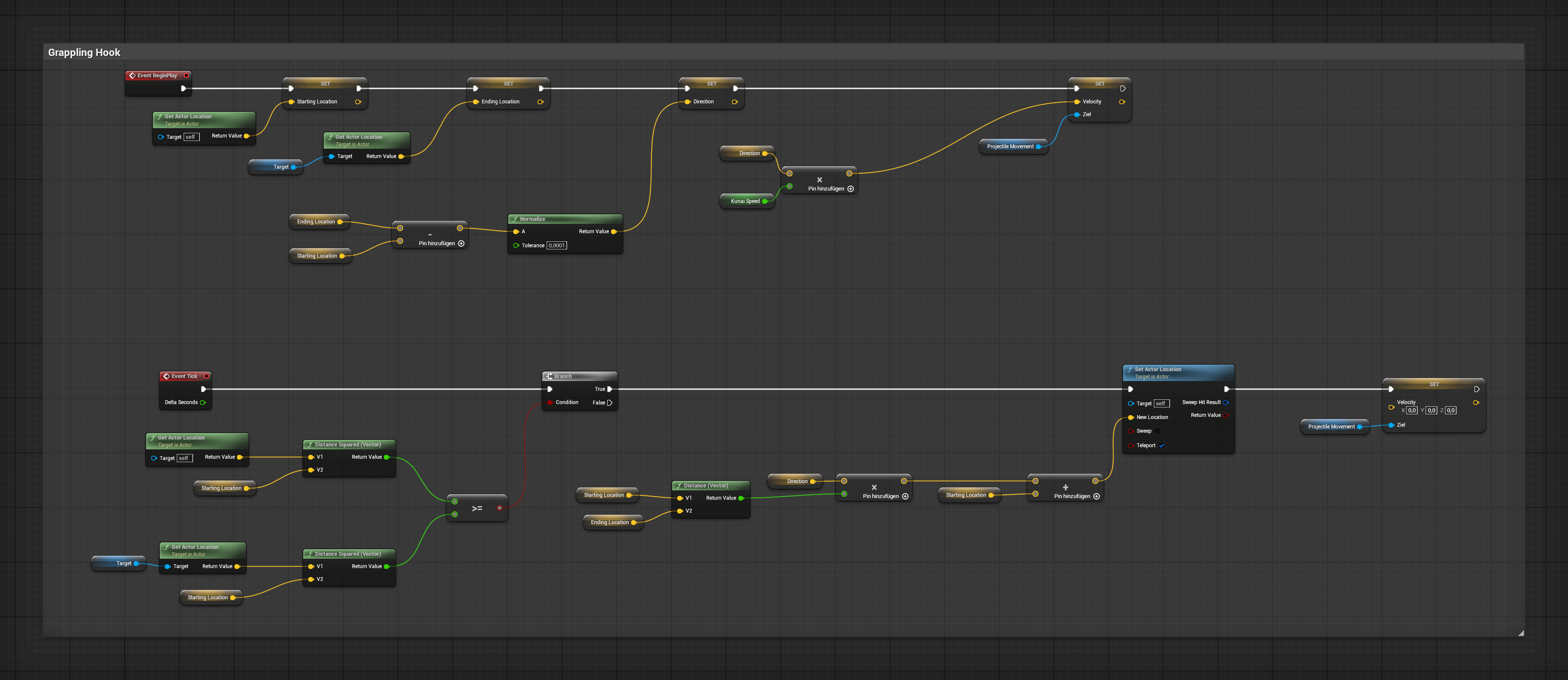Click the Normalize Return Value pin

614,232
